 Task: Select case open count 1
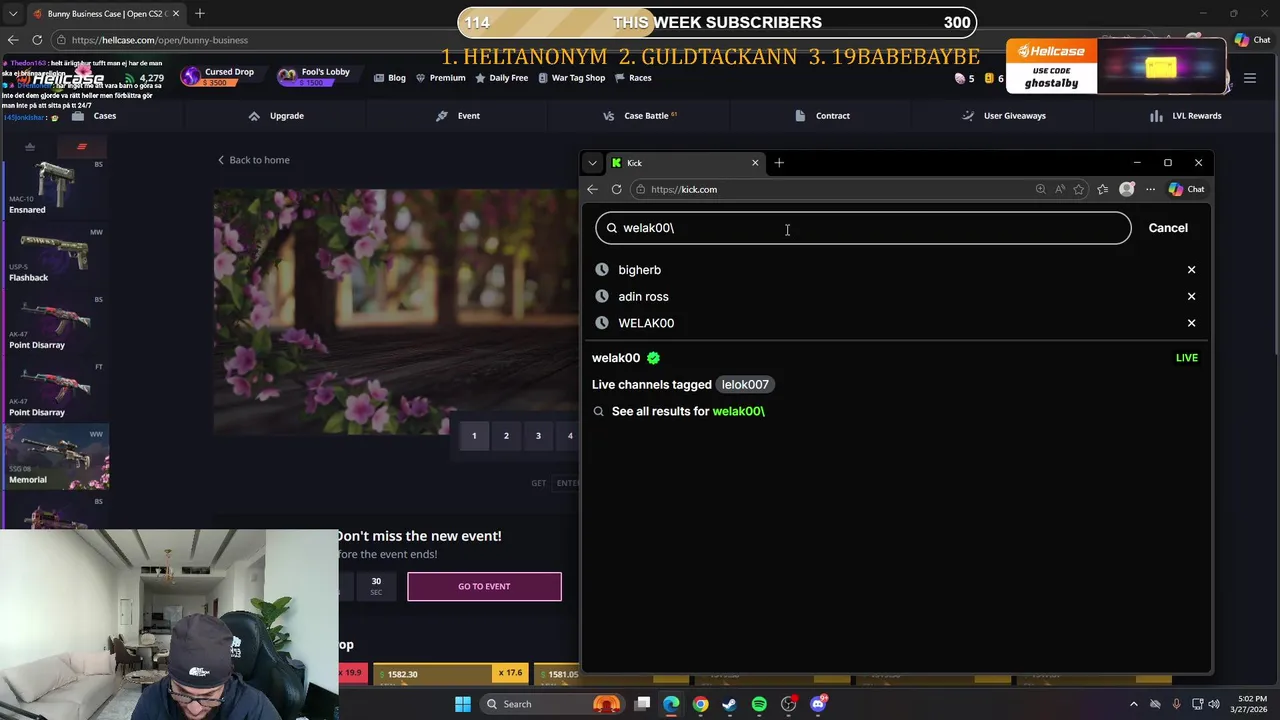(474, 436)
